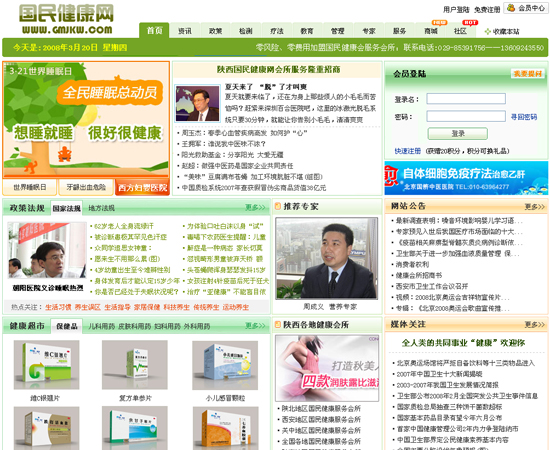The height and width of the screenshot is (450, 550).
Task: Select the 妇科用药 tab
Action: point(168,326)
